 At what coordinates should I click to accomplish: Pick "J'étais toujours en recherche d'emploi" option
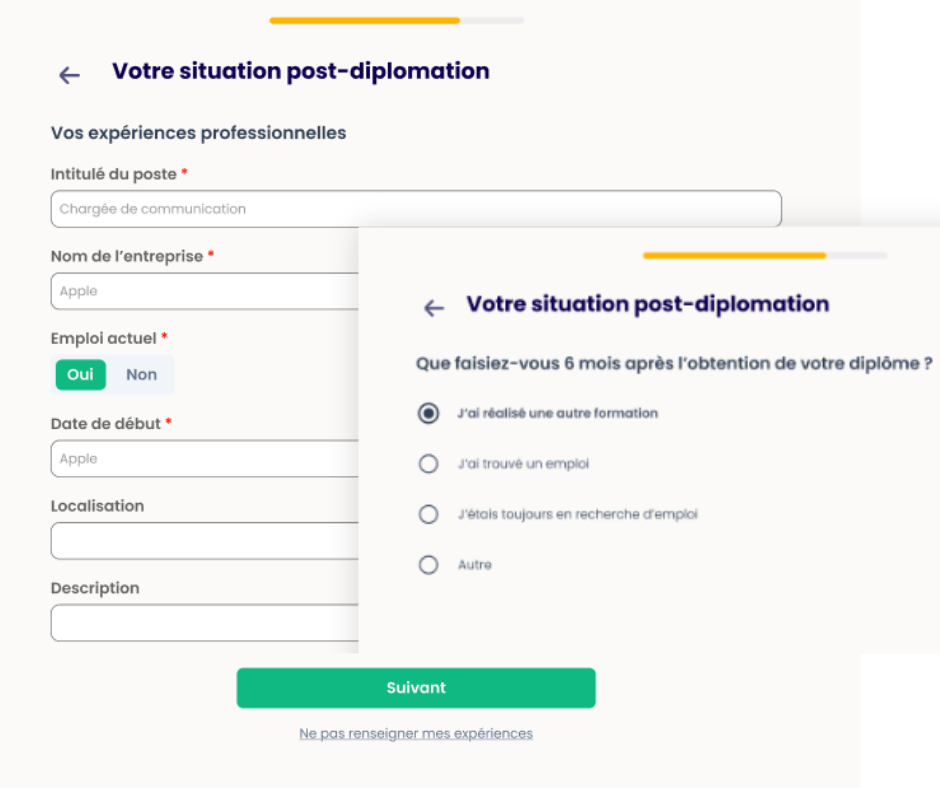[x=429, y=514]
